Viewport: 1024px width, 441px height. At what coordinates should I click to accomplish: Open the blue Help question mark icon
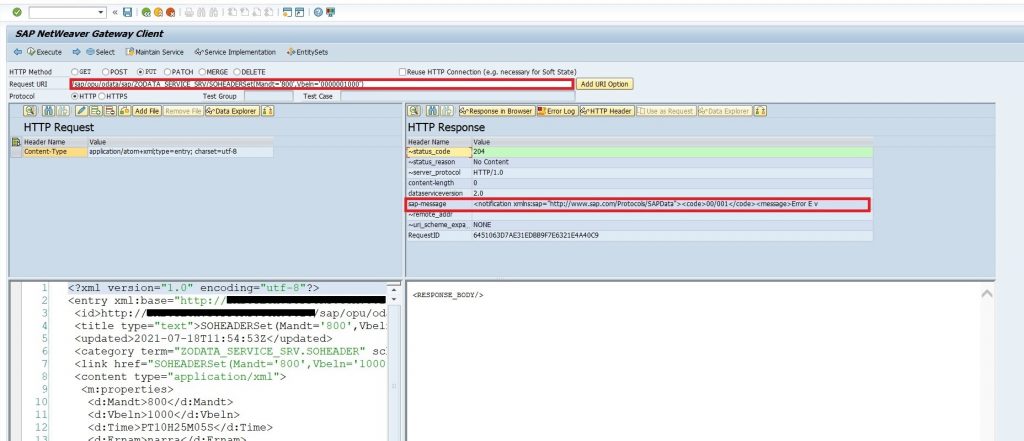pos(318,12)
